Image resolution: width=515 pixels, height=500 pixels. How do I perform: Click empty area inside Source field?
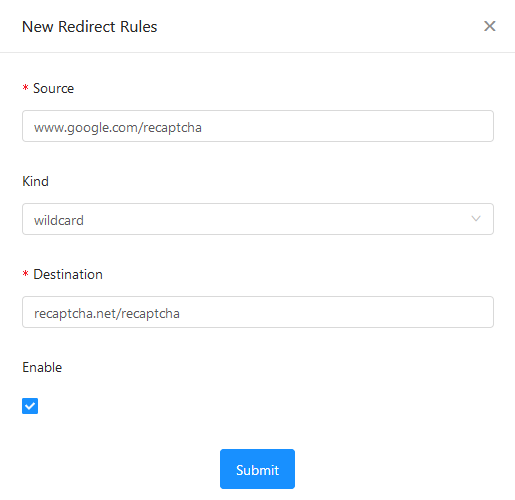pyautogui.click(x=347, y=126)
